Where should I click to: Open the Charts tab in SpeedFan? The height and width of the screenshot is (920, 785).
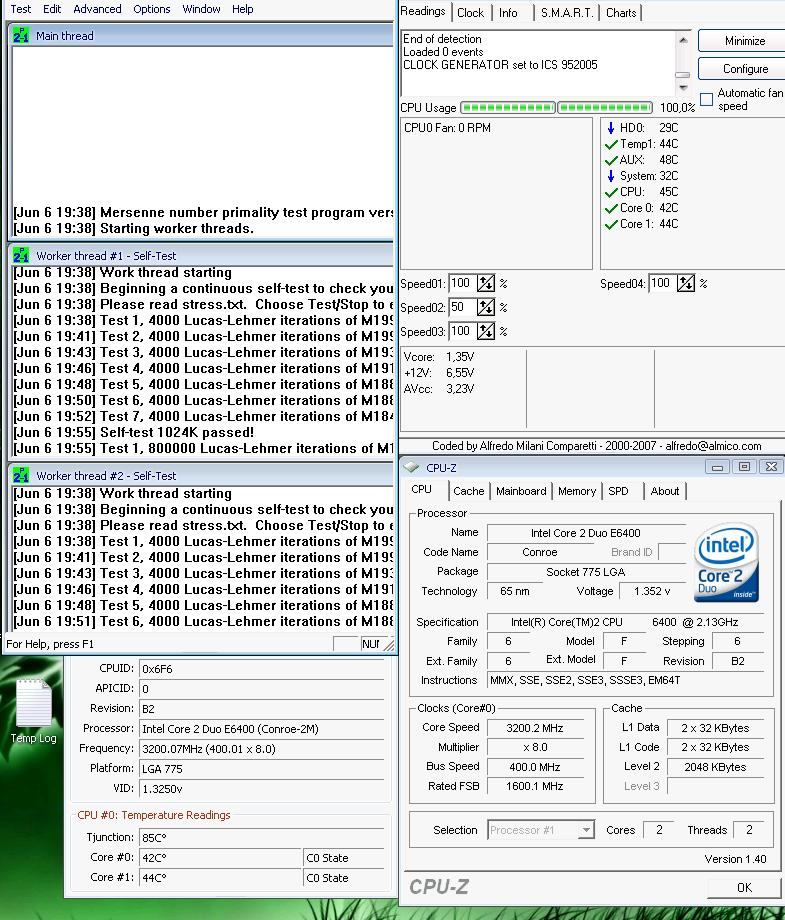click(620, 12)
